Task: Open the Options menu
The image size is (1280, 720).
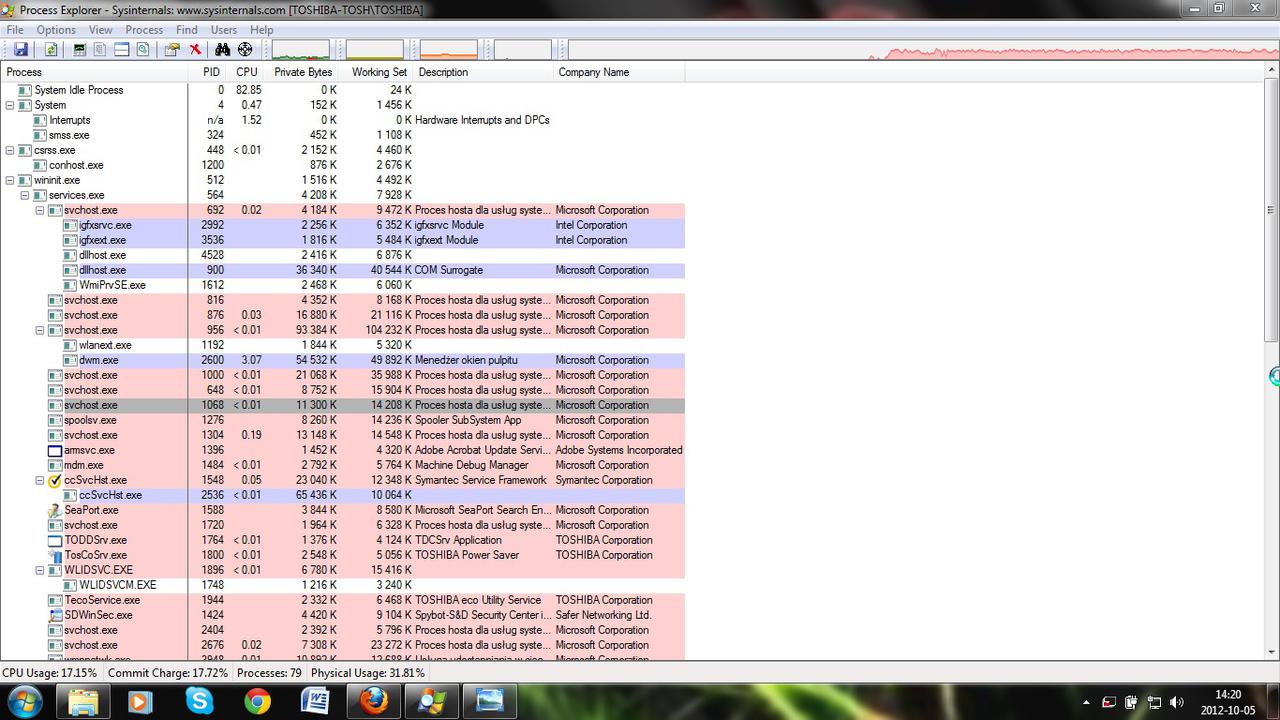Action: click(x=56, y=30)
